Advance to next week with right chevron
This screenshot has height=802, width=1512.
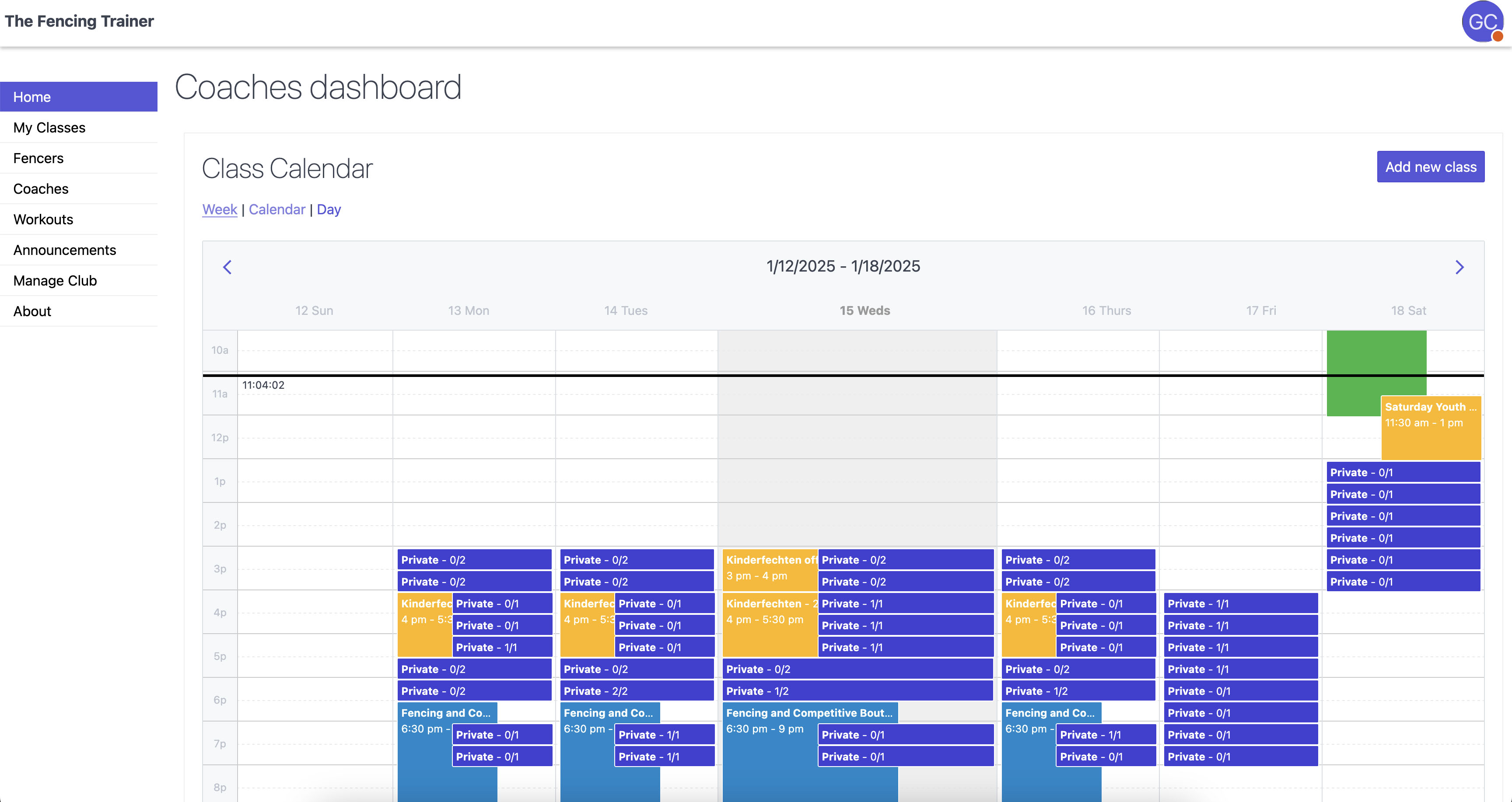coord(1459,268)
